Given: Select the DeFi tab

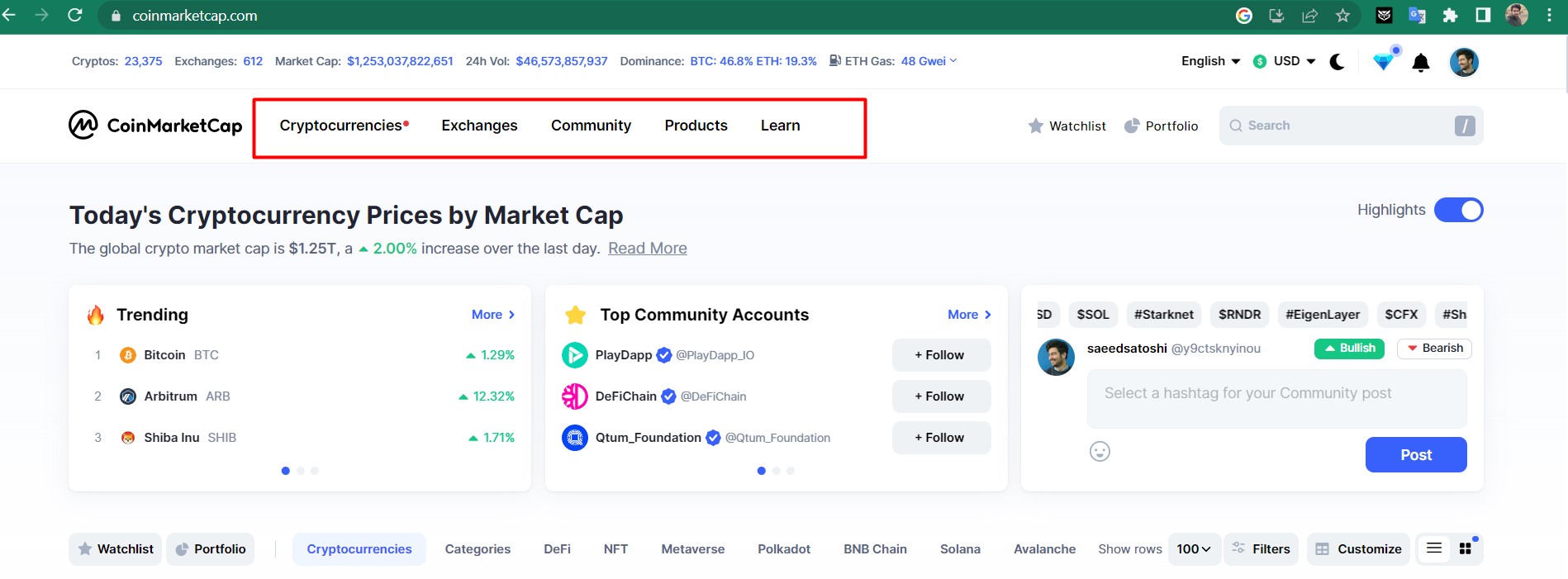Looking at the screenshot, I should coord(557,549).
